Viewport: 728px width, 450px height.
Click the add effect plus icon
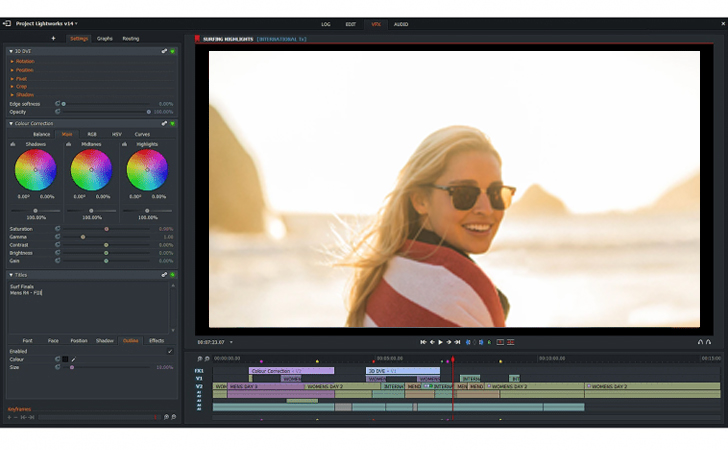coord(53,38)
